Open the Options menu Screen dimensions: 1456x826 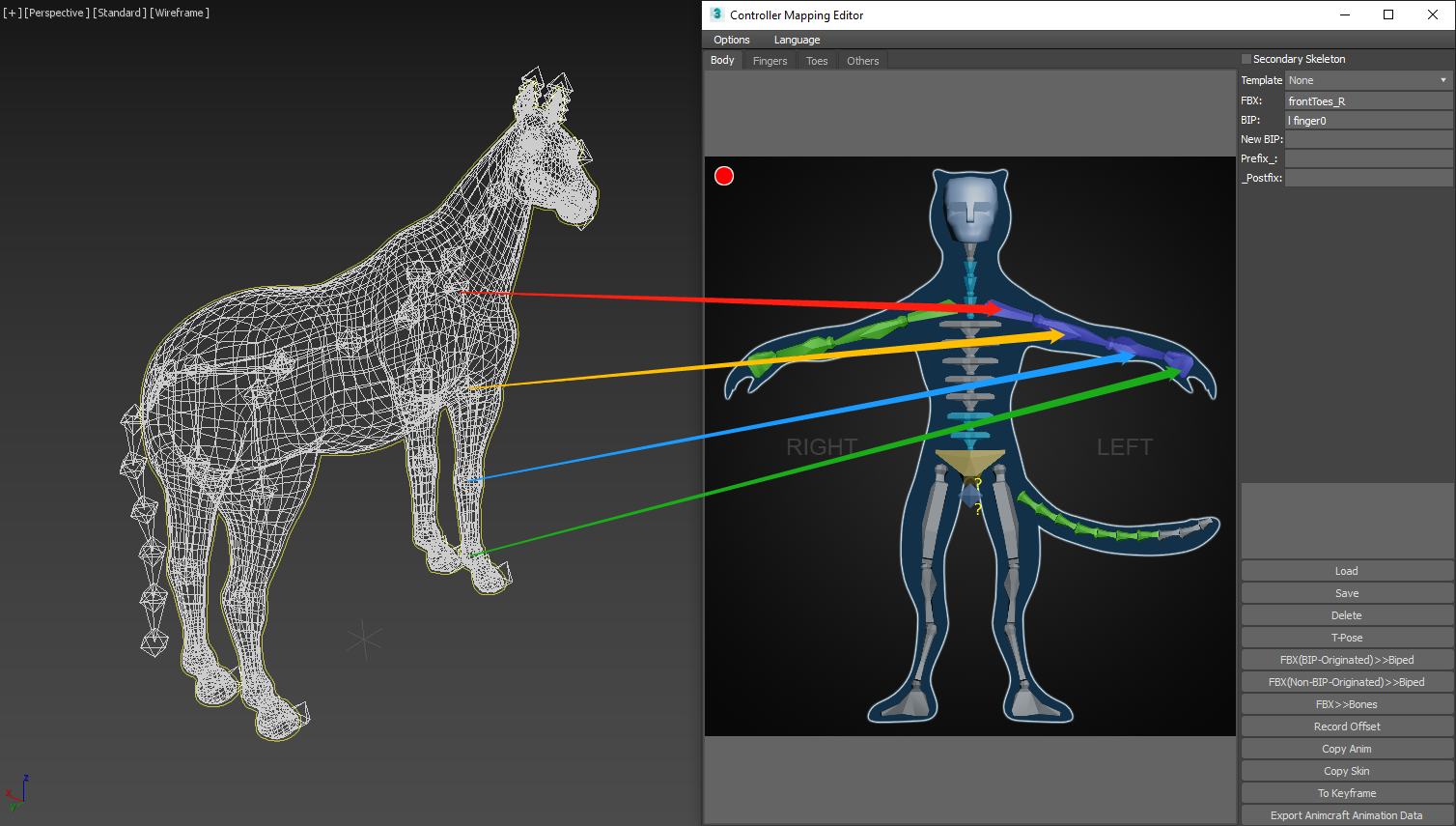coord(731,40)
